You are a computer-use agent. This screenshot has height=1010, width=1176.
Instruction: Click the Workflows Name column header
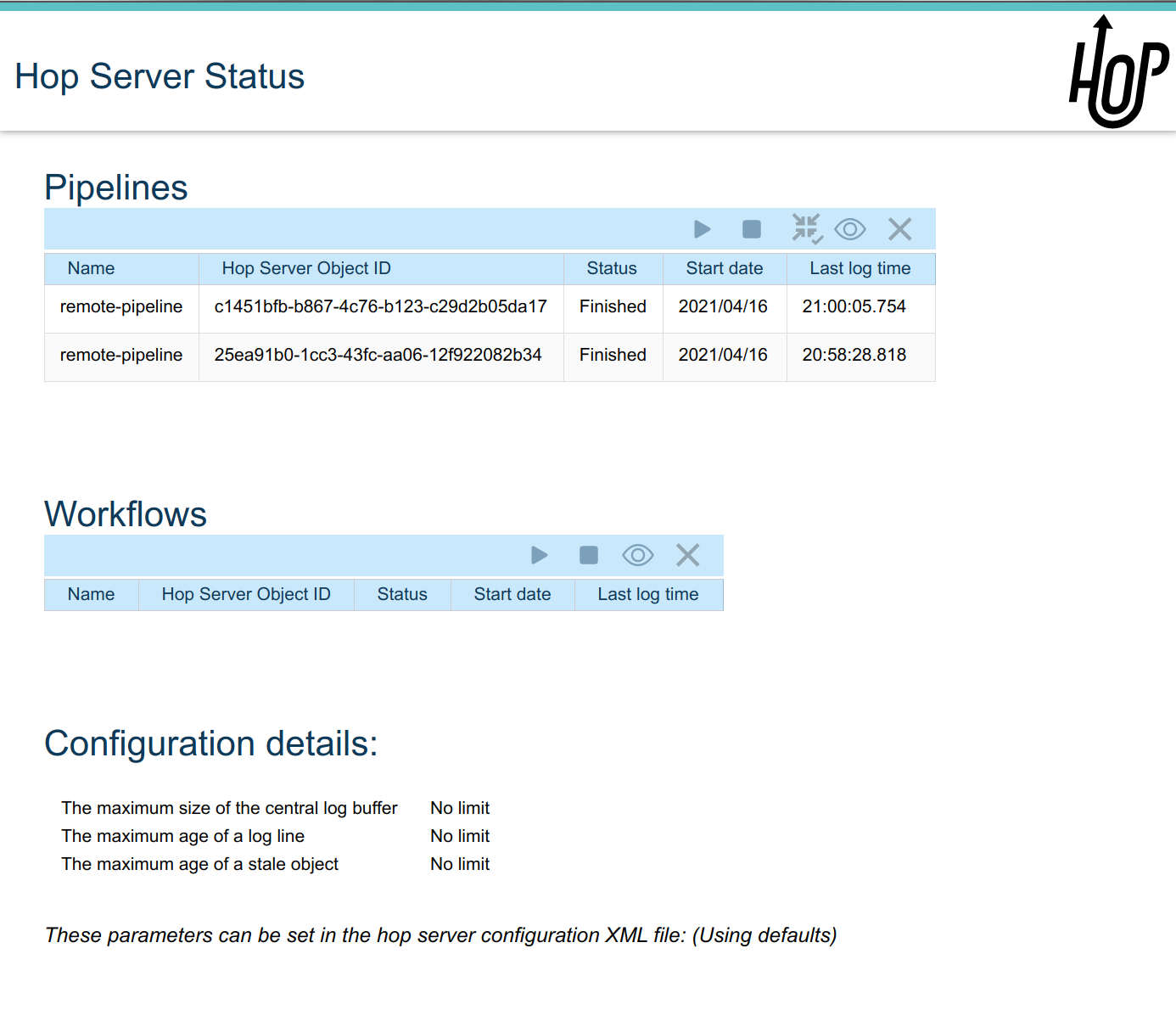point(91,594)
